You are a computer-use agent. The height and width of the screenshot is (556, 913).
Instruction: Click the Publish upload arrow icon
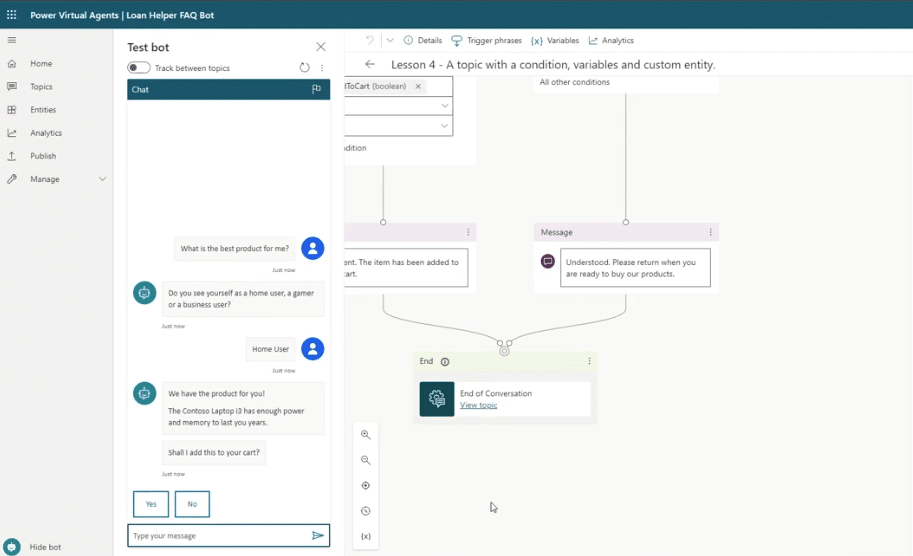coord(12,156)
